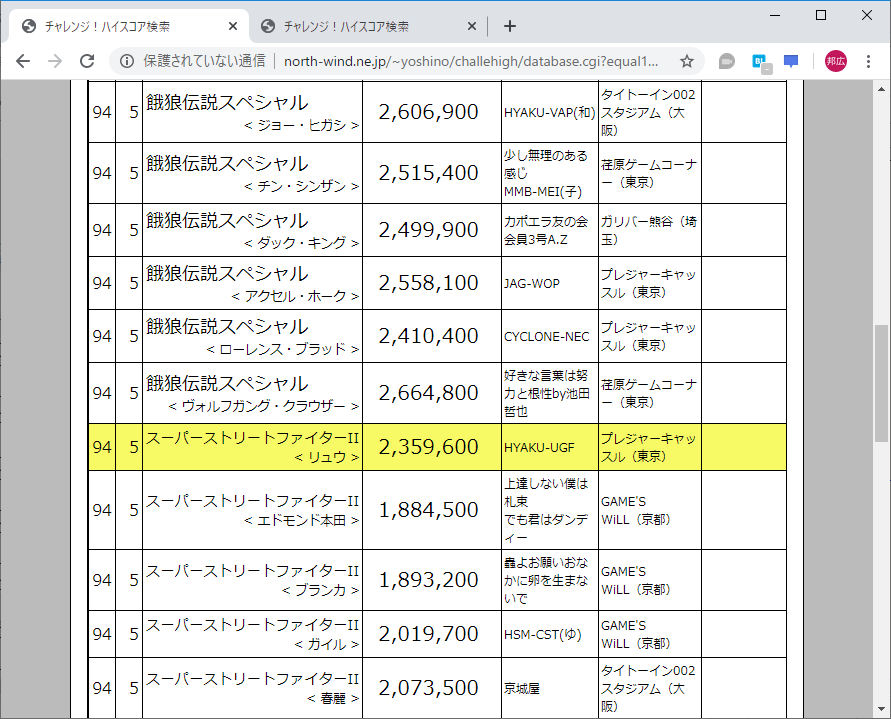Screen dimensions: 891x719
Task: Open Chrome's three-dot menu
Action: [868, 61]
